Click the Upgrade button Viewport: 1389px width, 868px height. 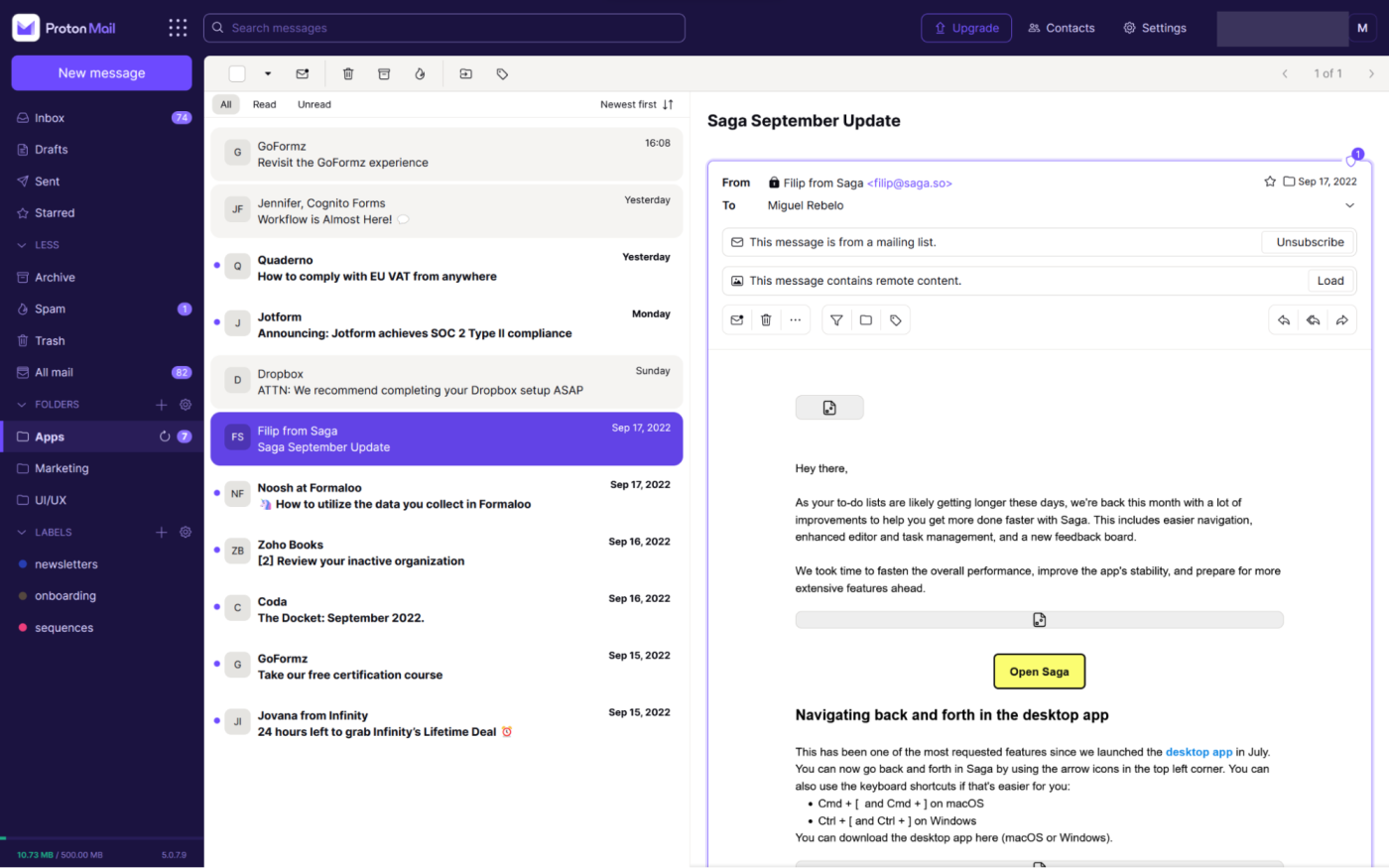click(x=966, y=28)
